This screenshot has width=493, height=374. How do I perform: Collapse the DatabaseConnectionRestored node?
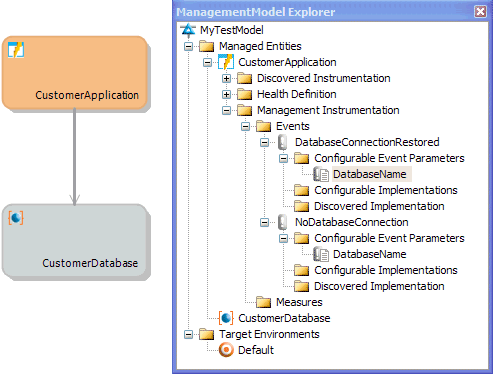265,142
